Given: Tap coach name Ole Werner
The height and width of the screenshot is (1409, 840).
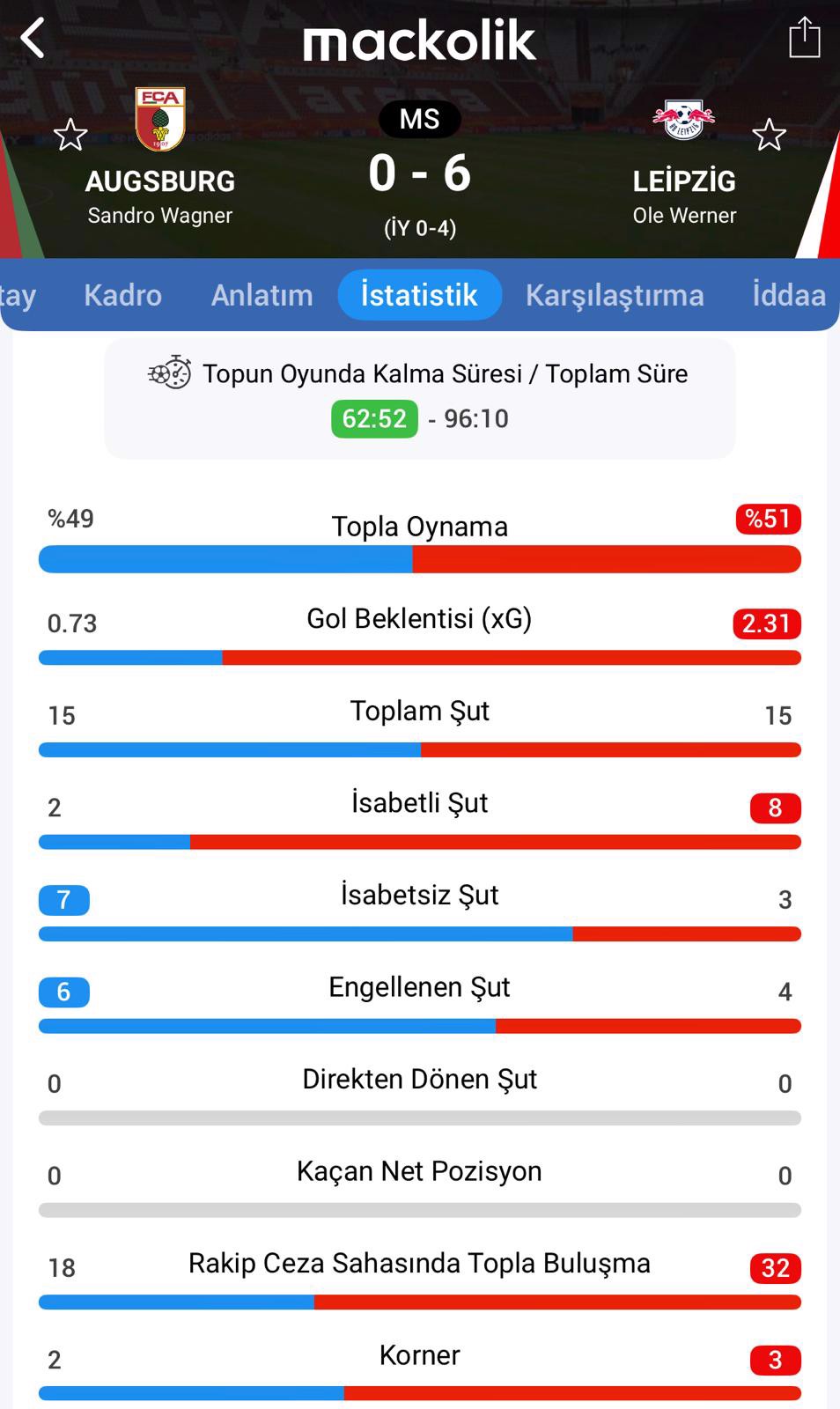Looking at the screenshot, I should point(684,216).
